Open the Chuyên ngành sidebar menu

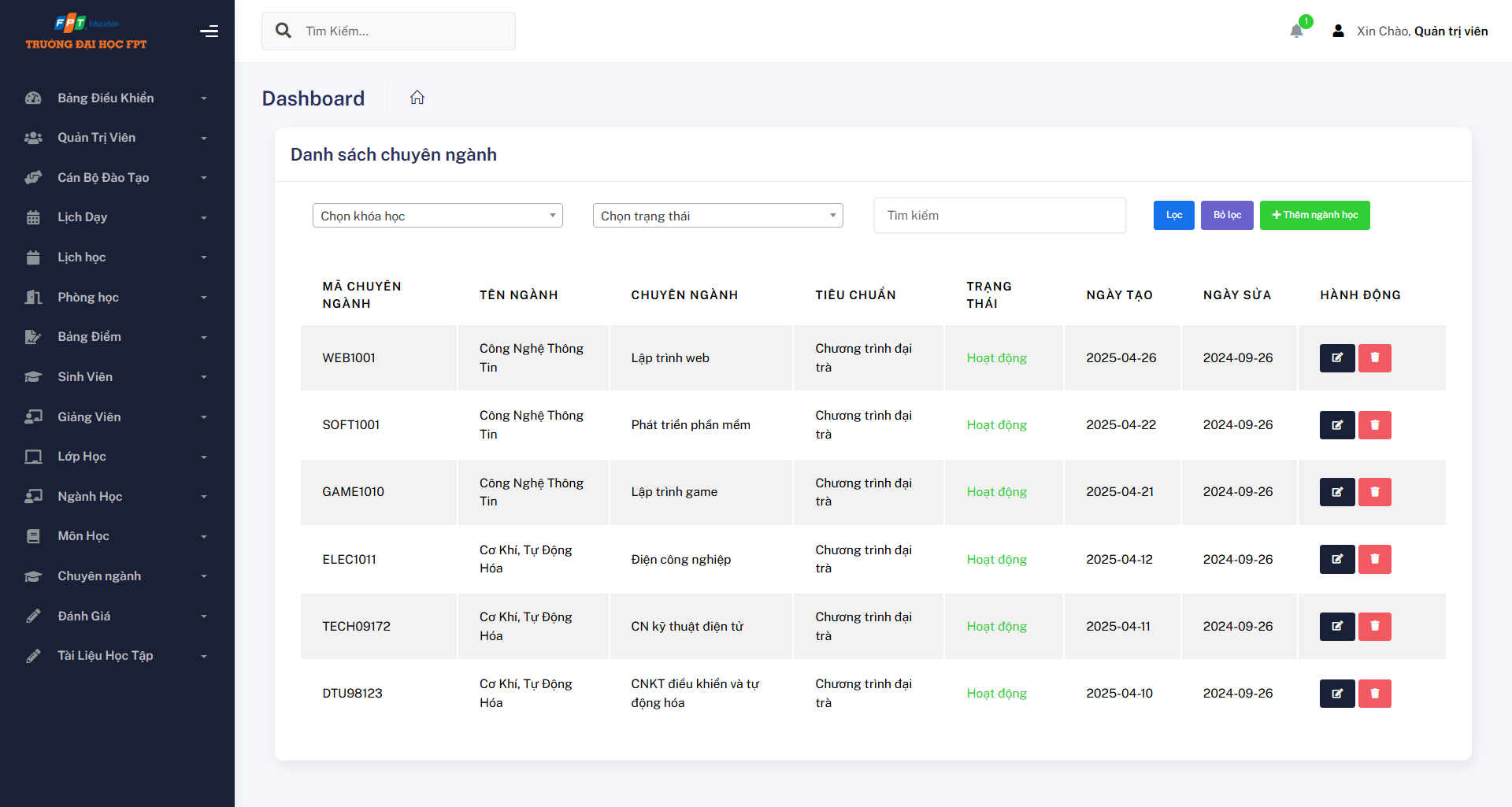[116, 576]
